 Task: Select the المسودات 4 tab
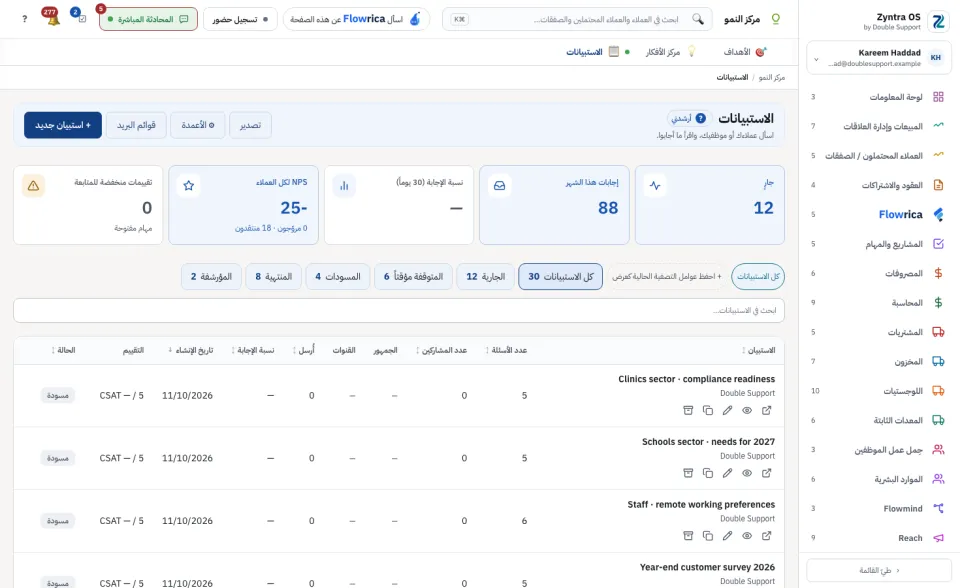click(x=338, y=277)
